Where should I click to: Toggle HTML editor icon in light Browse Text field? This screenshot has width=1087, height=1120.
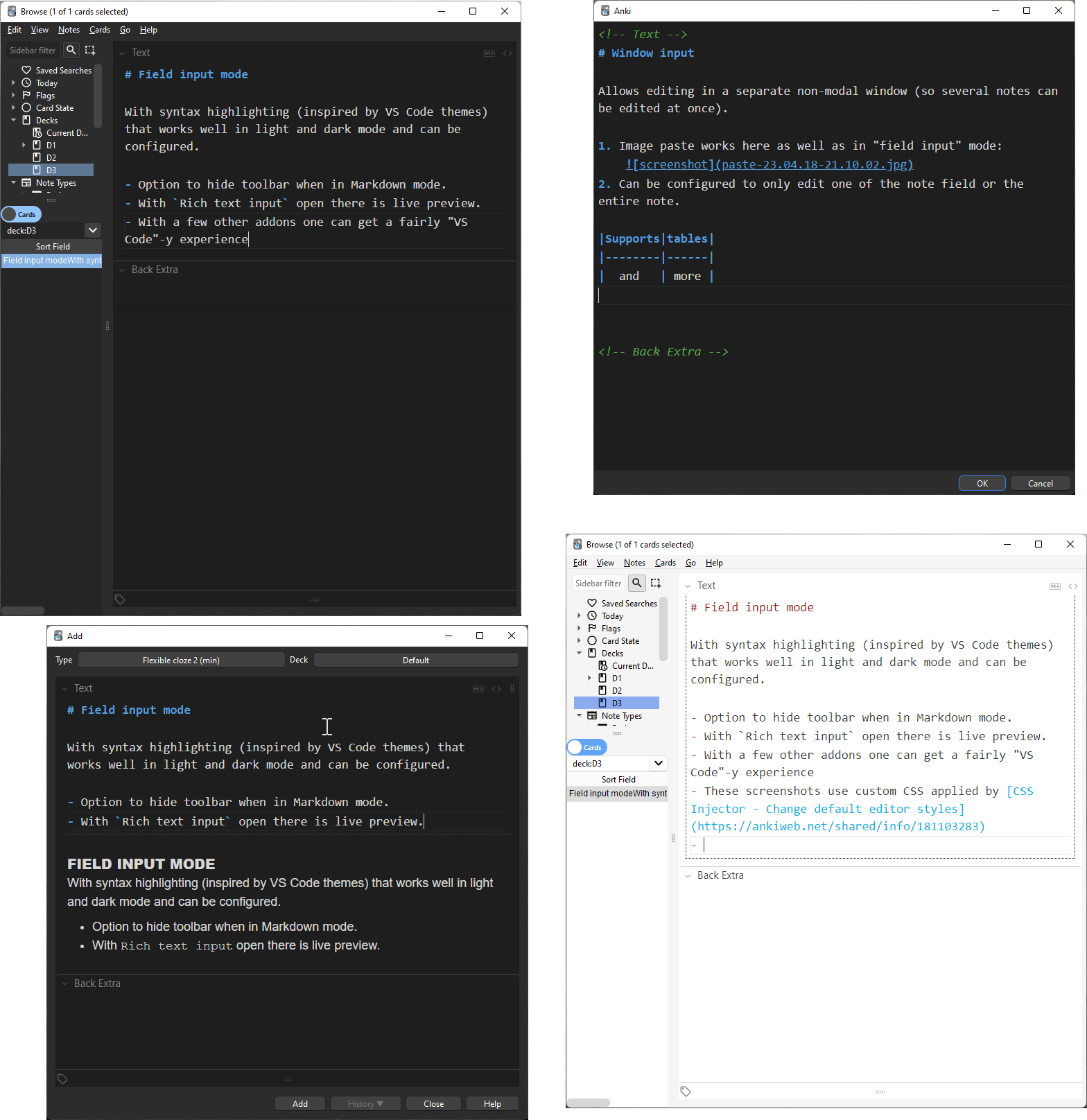[x=1073, y=586]
